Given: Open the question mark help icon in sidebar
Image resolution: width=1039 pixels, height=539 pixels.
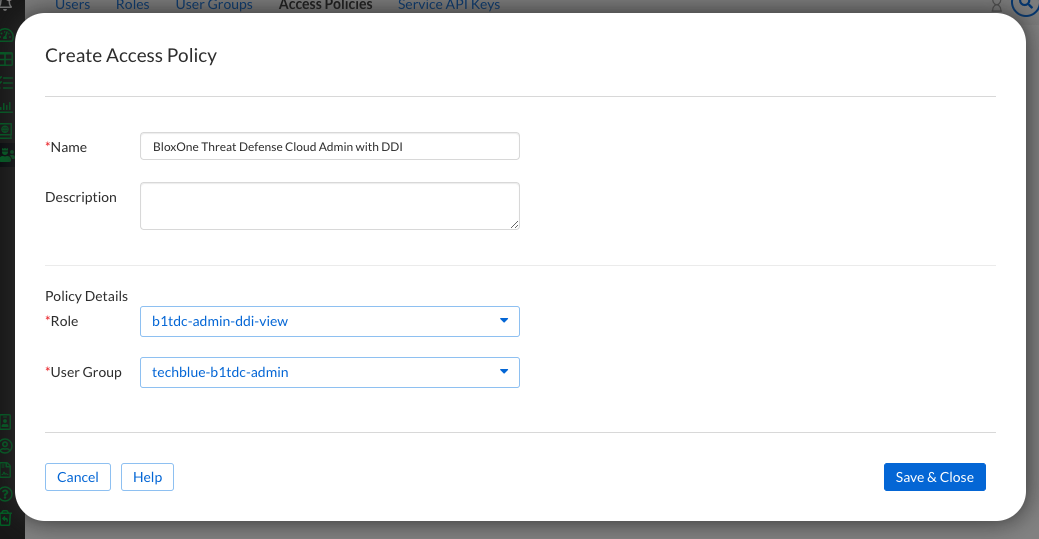Looking at the screenshot, I should point(6,493).
